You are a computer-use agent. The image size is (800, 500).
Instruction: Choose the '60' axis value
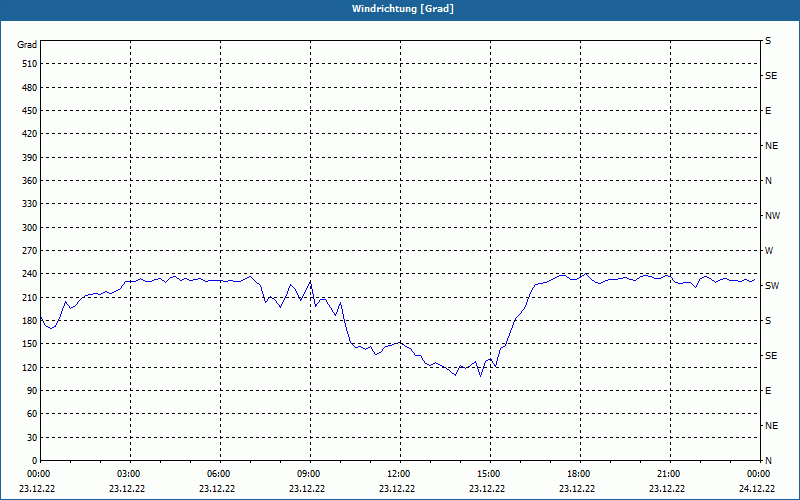(x=32, y=414)
